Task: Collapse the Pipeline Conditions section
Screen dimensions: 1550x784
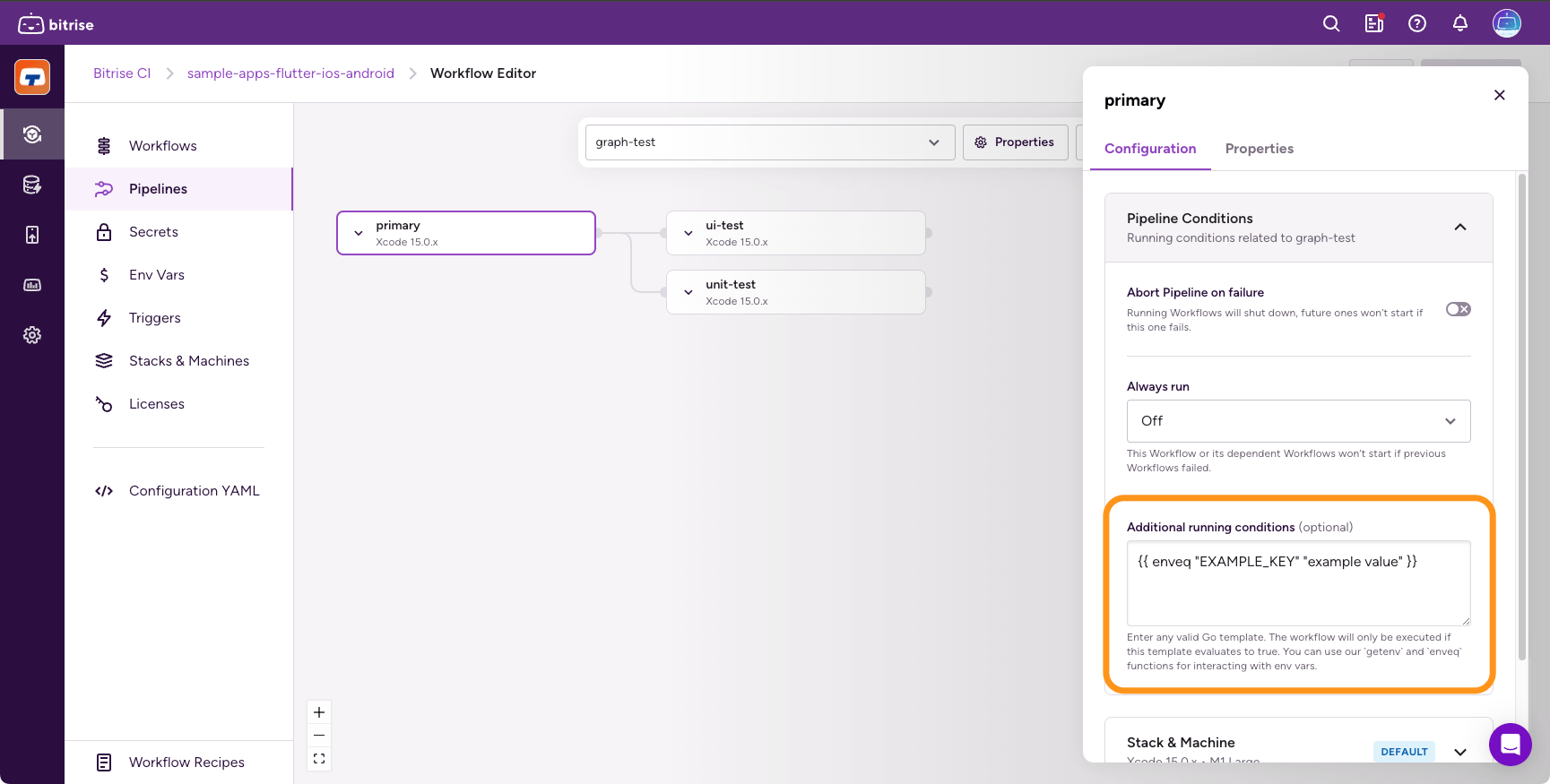Action: pyautogui.click(x=1460, y=228)
